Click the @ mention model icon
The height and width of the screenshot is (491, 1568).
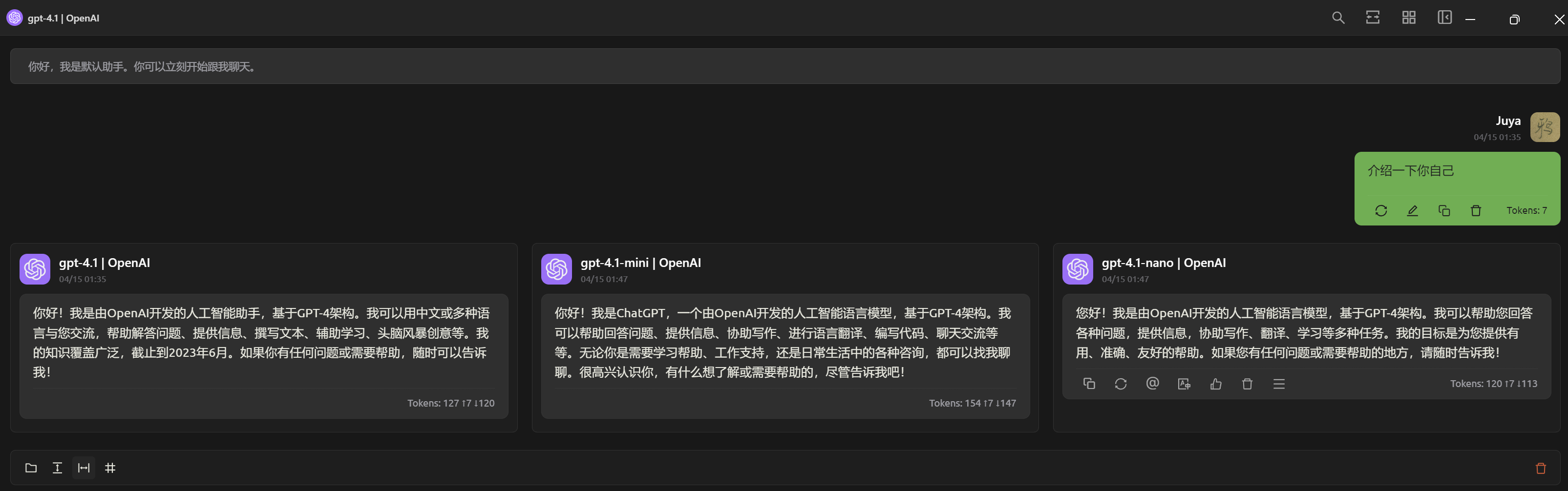point(1152,383)
